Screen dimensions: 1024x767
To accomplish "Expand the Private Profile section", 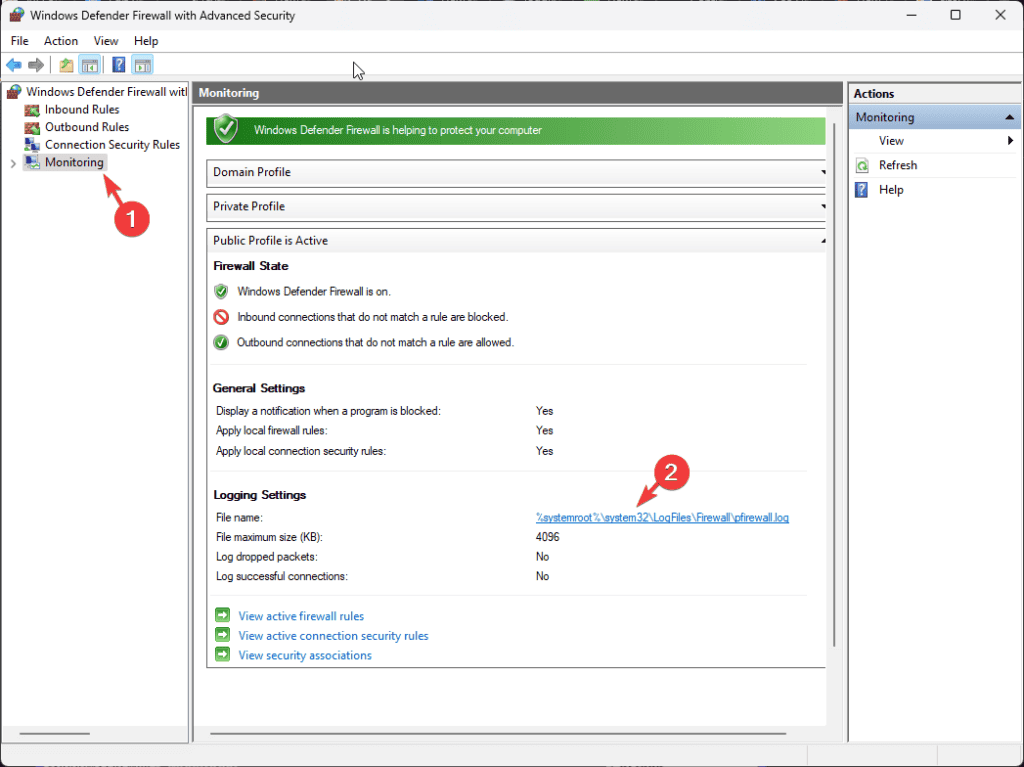I will [822, 206].
